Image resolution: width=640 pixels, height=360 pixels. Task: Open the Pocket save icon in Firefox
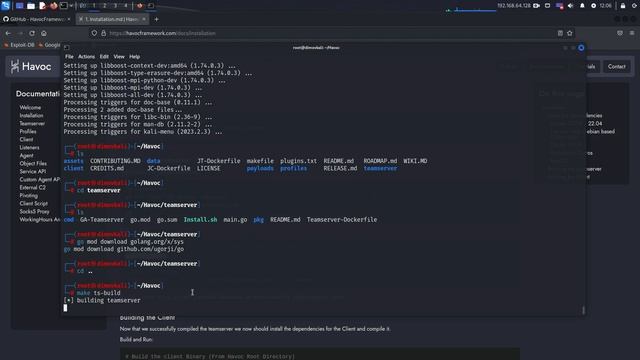pyautogui.click(x=620, y=33)
